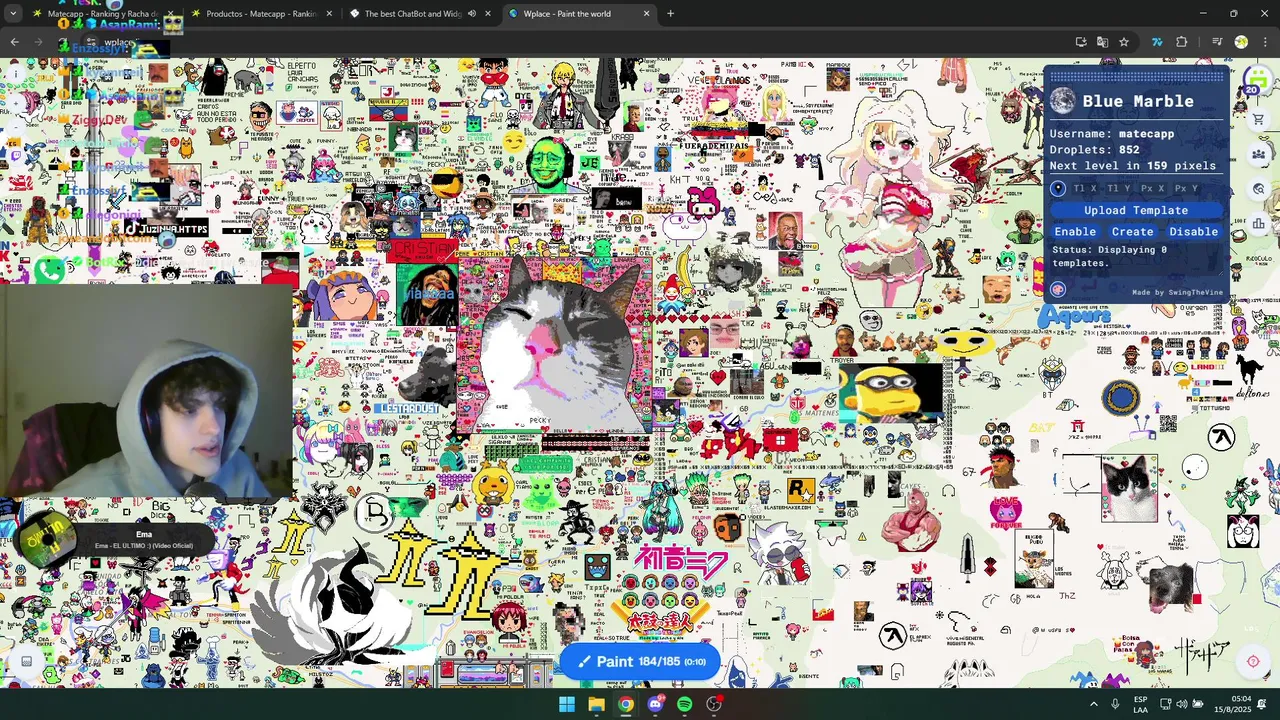Viewport: 1280px width, 720px height.
Task: Click the translate page icon
Action: coord(1102,42)
